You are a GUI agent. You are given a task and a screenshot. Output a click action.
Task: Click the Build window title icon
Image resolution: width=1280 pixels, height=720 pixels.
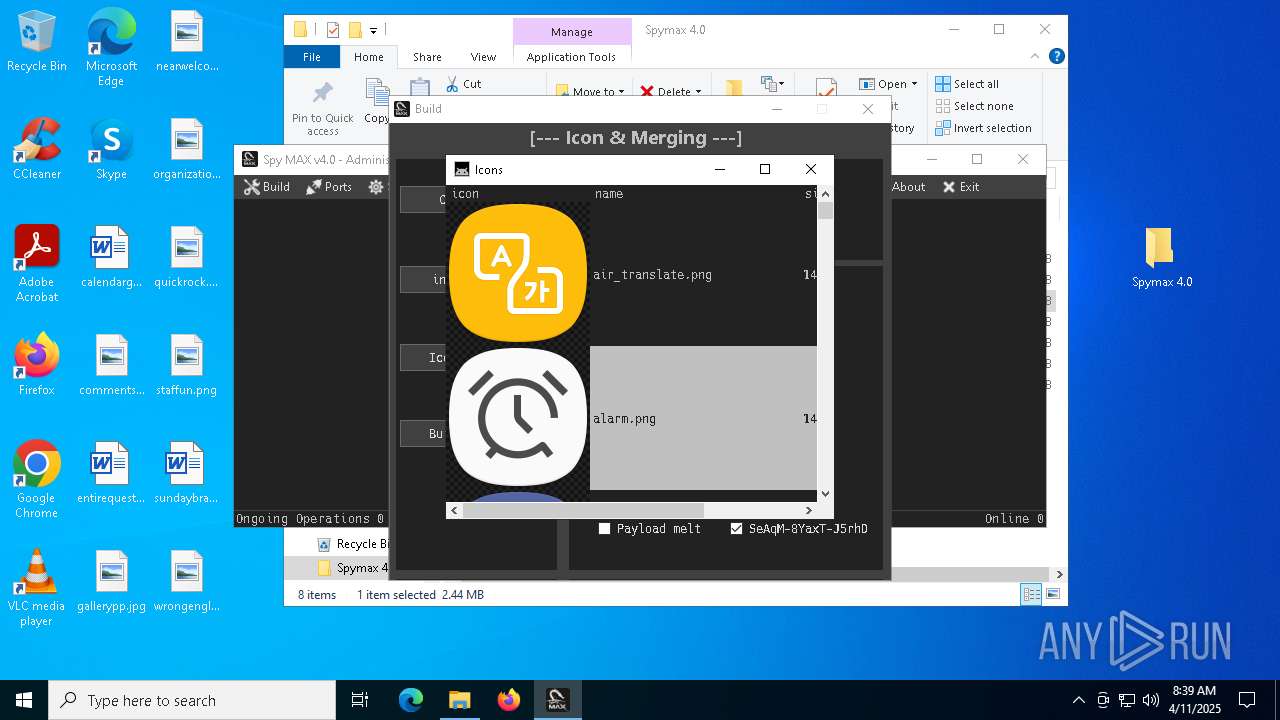point(402,109)
